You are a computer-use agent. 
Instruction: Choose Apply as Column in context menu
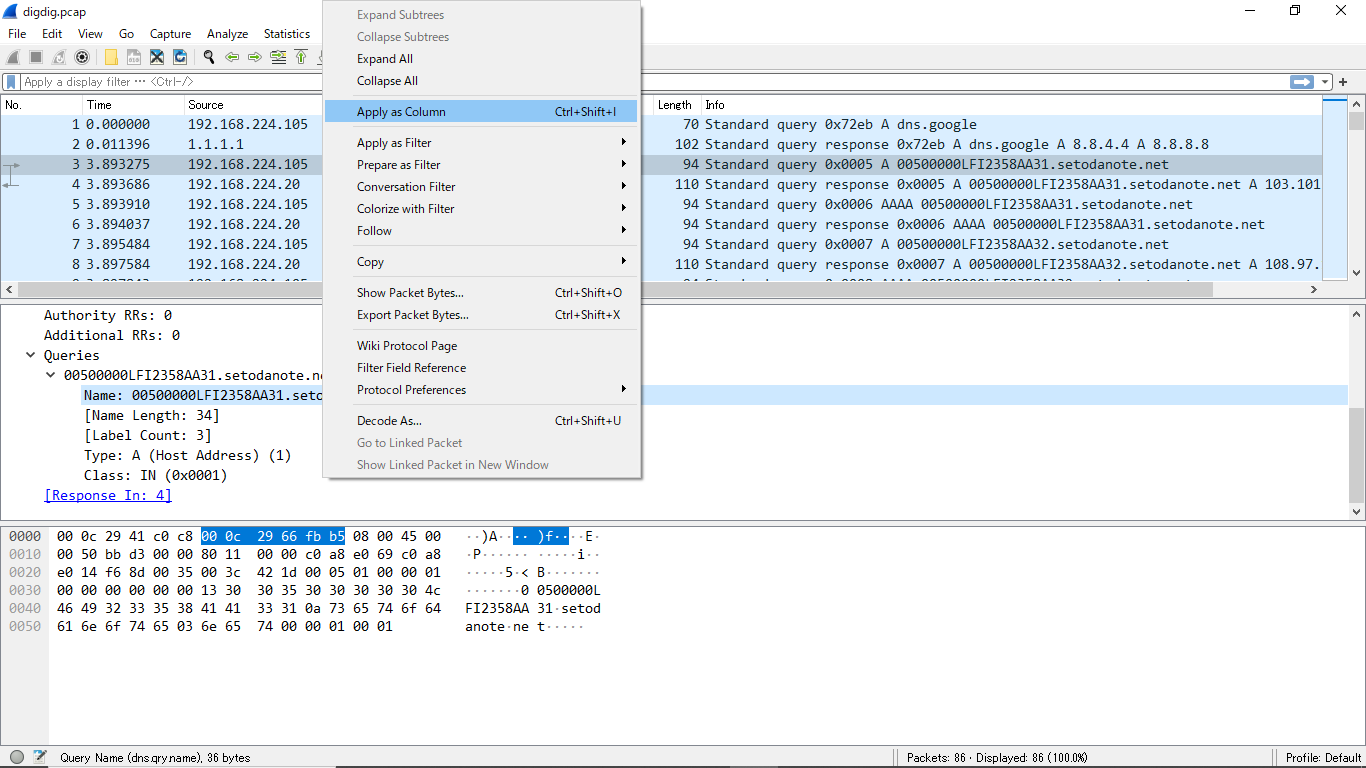tap(482, 112)
